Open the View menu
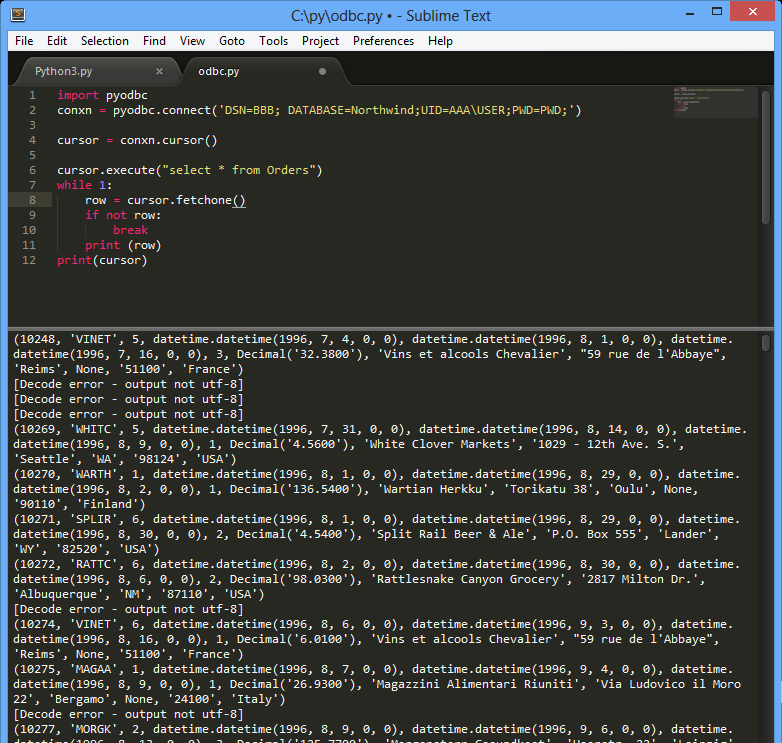 pos(192,41)
